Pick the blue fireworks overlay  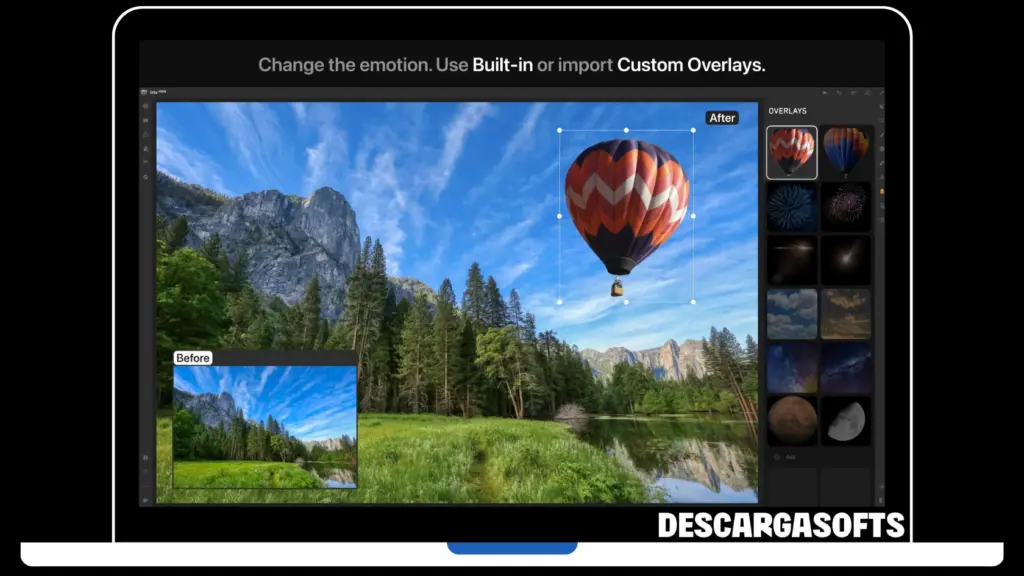(x=792, y=206)
